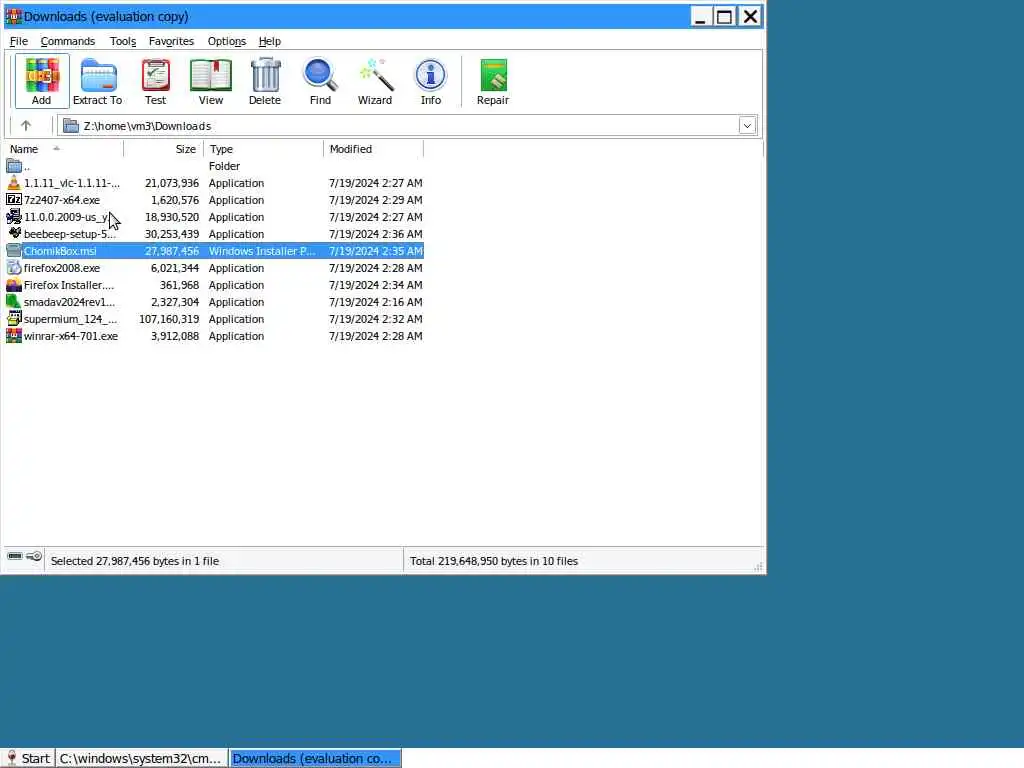
Task: Expand the address path dropdown arrow
Action: point(747,125)
